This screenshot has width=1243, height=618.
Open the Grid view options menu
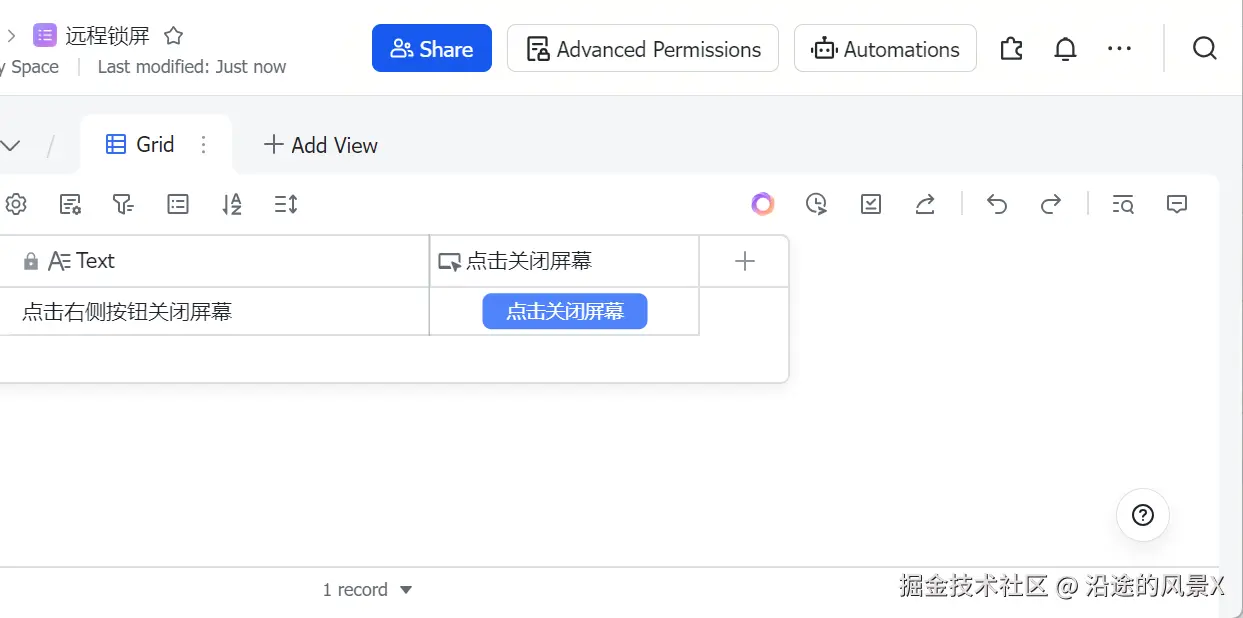point(204,145)
